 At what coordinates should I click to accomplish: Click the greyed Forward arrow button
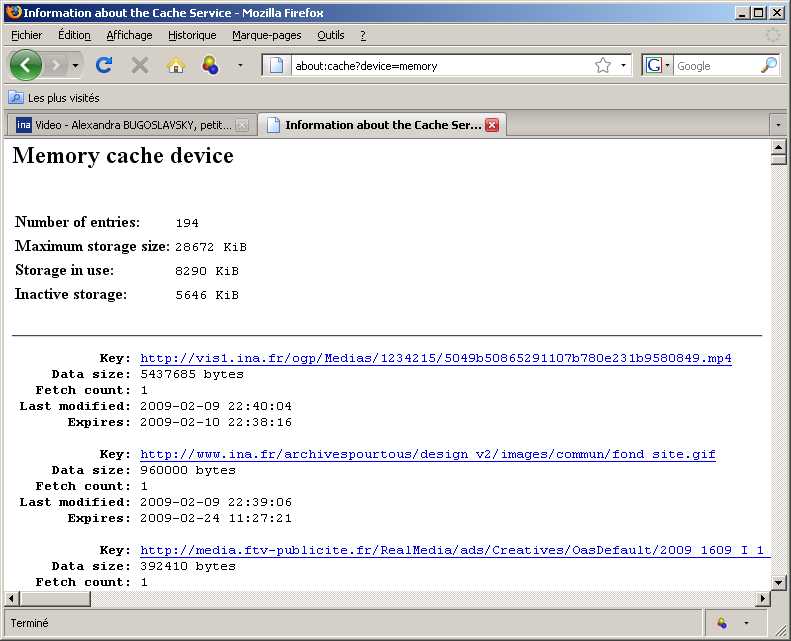pyautogui.click(x=55, y=65)
